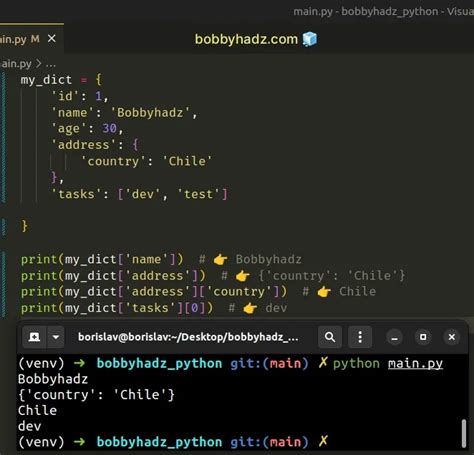The height and width of the screenshot is (455, 474).
Task: Expand the terminal new-tab dropdown arrow
Action: click(56, 337)
